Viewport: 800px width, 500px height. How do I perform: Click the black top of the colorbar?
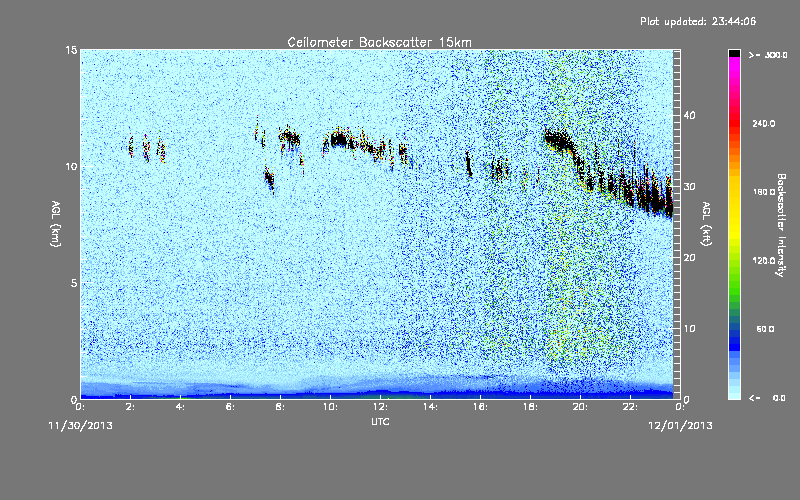coord(734,53)
